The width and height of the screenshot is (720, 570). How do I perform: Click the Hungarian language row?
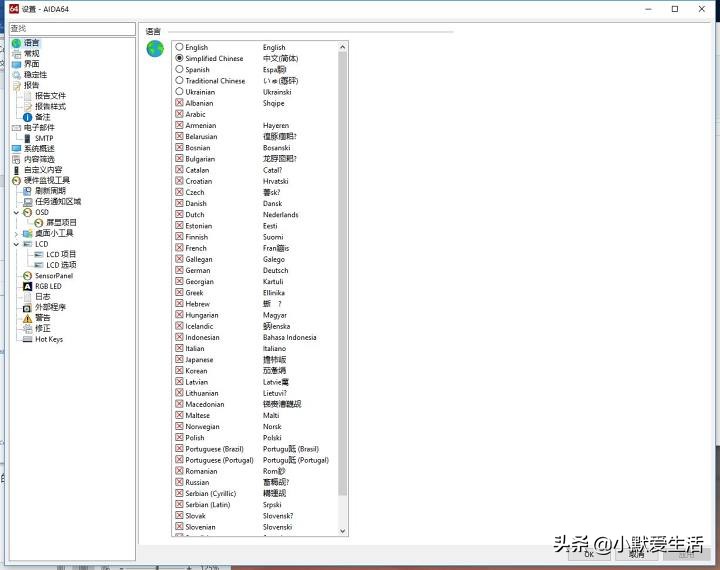256,315
